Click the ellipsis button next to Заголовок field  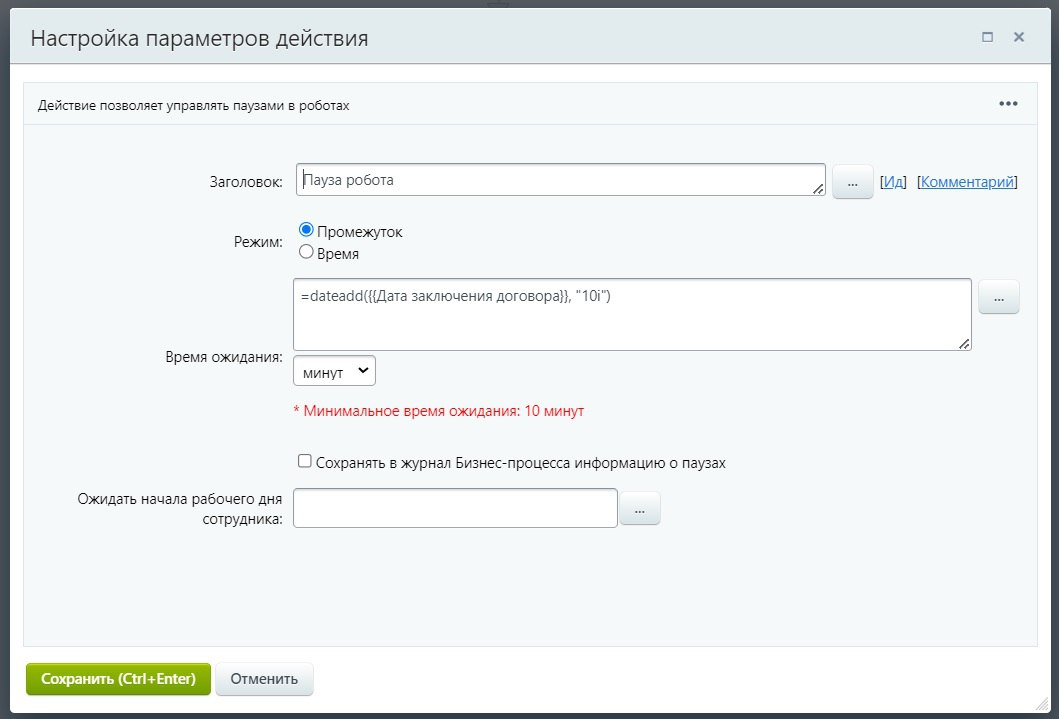pos(852,183)
